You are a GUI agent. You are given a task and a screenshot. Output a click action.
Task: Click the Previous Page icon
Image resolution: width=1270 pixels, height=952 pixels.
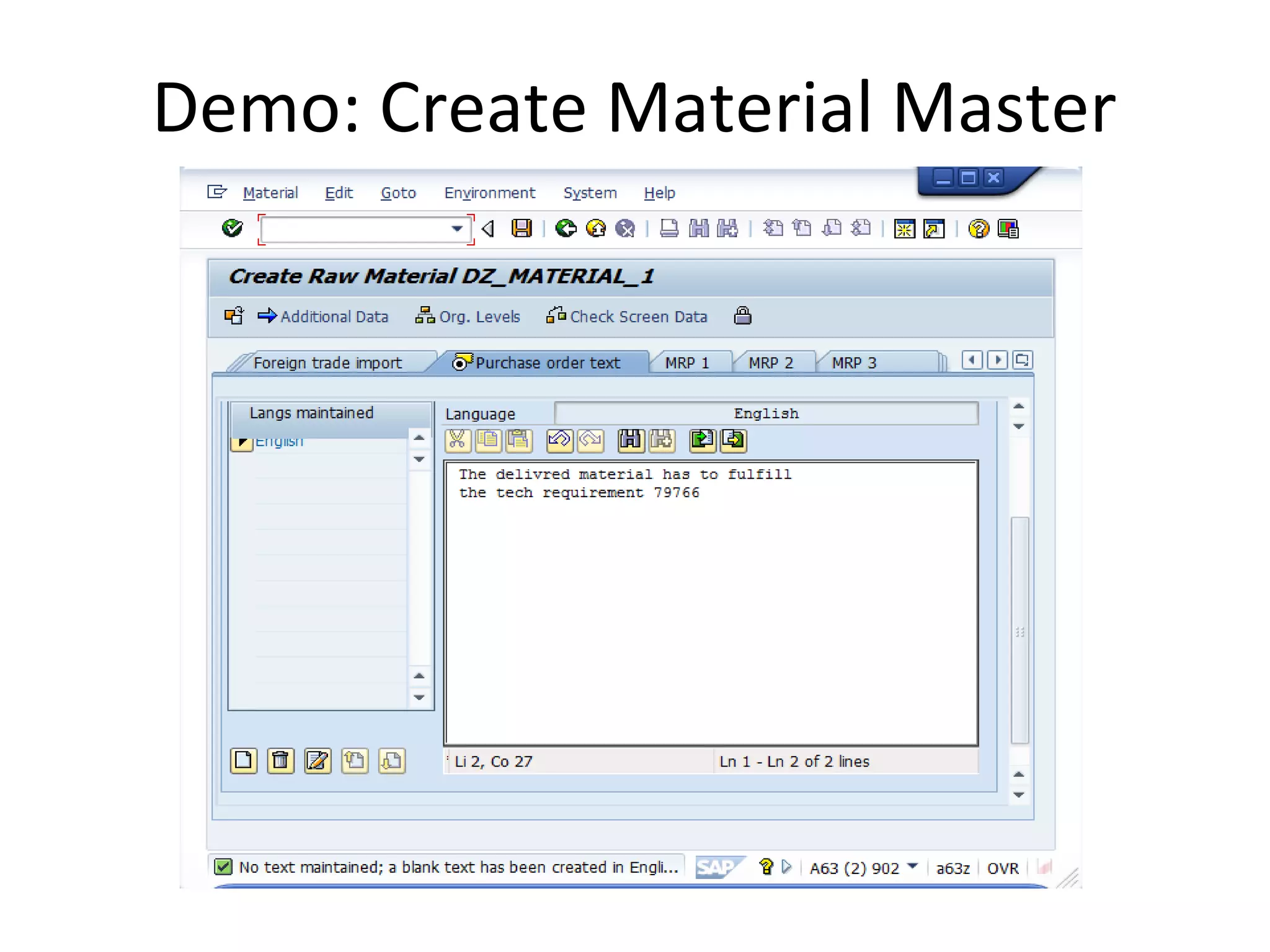tap(802, 229)
